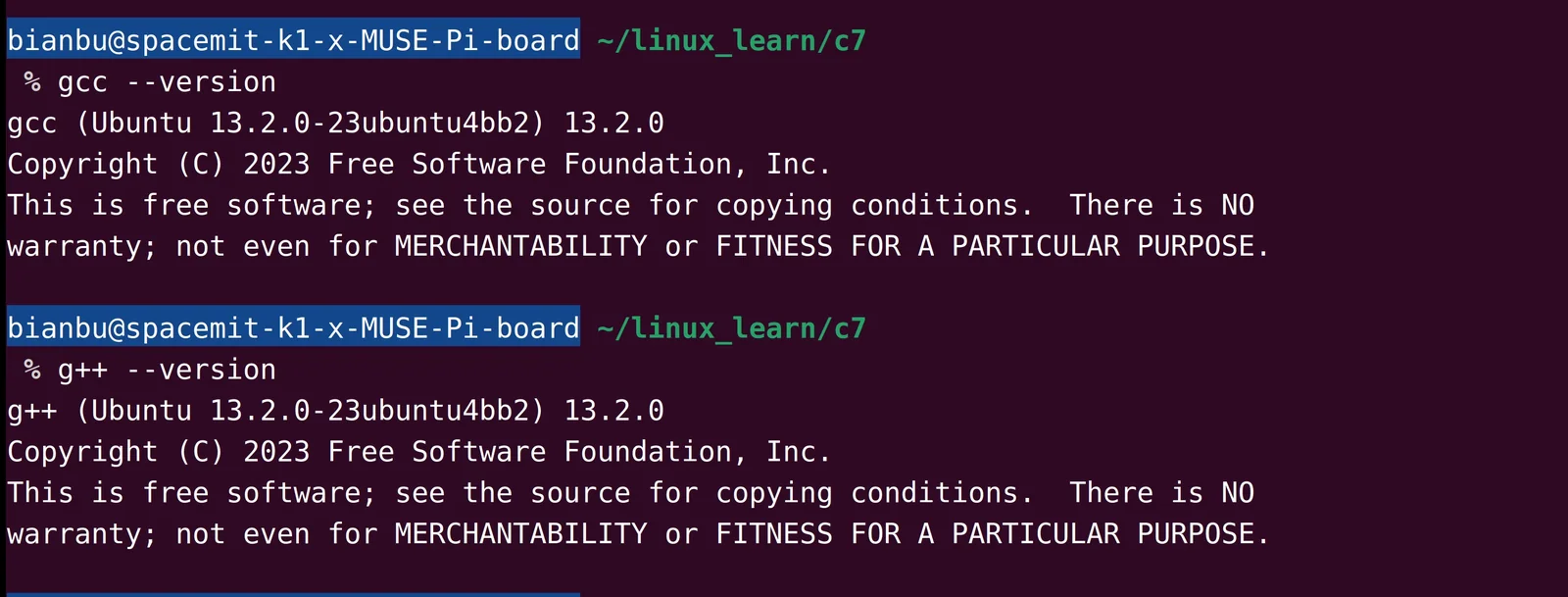Click the first percent prompt symbol
Screen dimensions: 1568x597
(x=32, y=81)
